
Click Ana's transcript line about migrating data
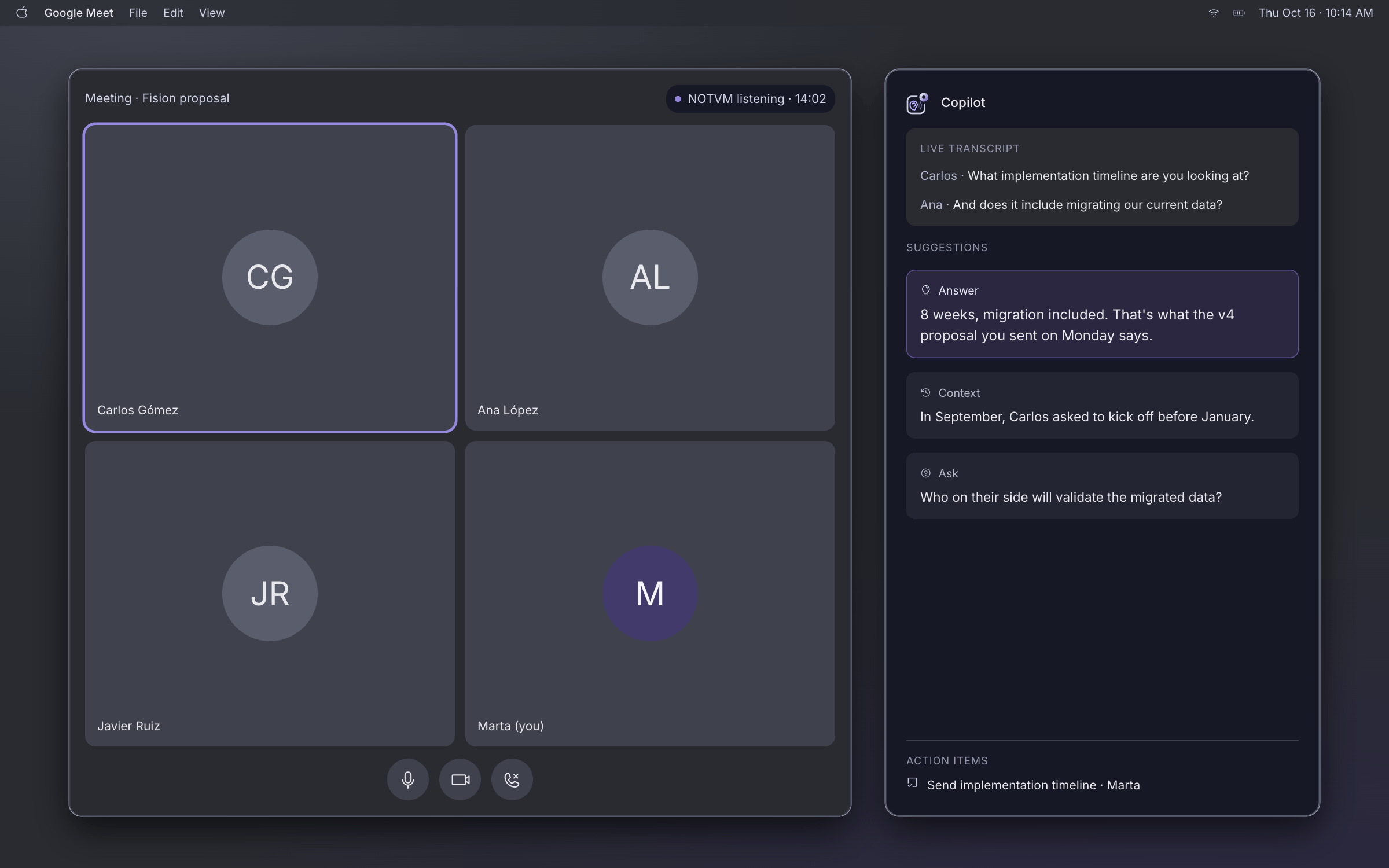tap(1071, 205)
